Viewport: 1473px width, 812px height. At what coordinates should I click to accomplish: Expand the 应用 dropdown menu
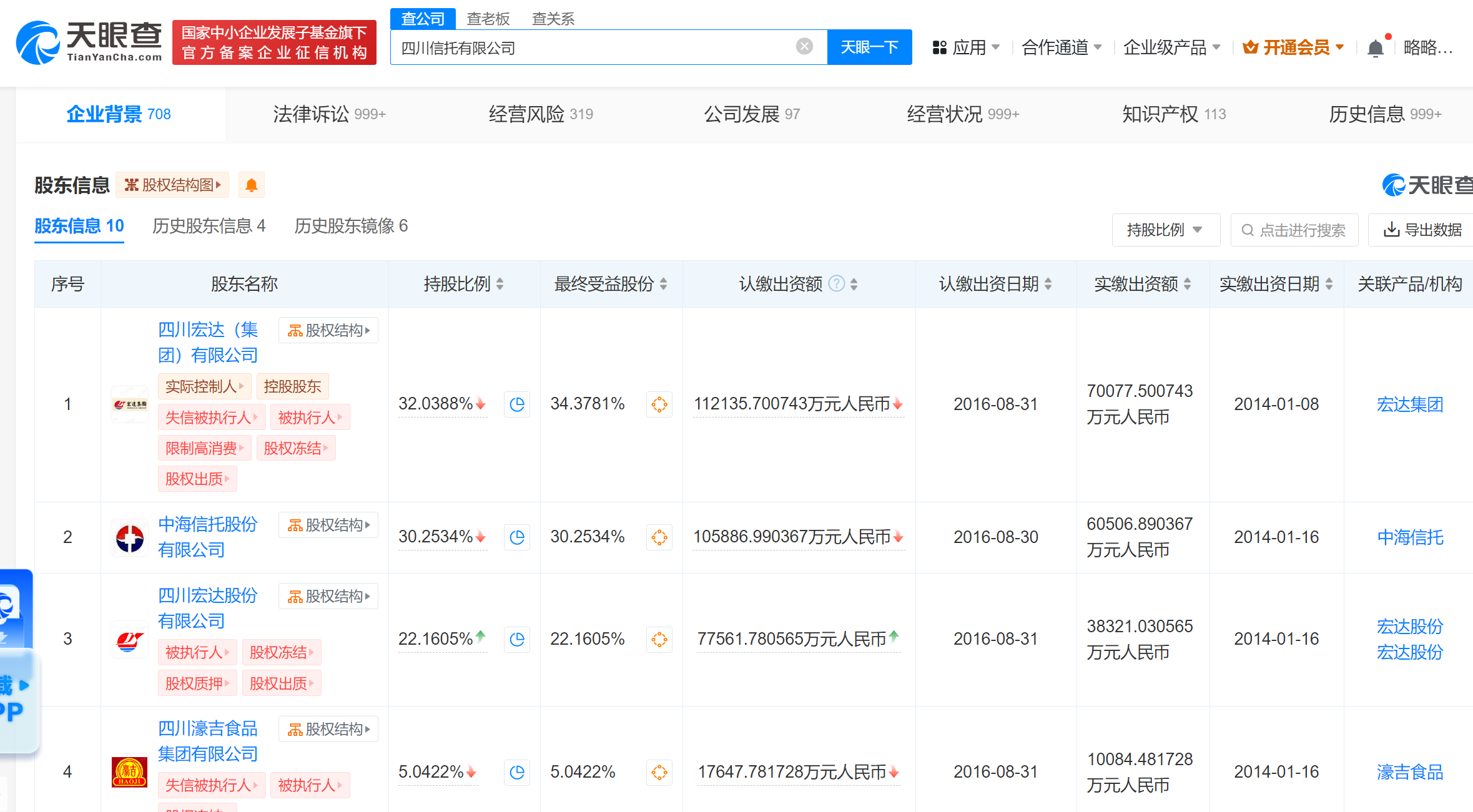(x=966, y=47)
